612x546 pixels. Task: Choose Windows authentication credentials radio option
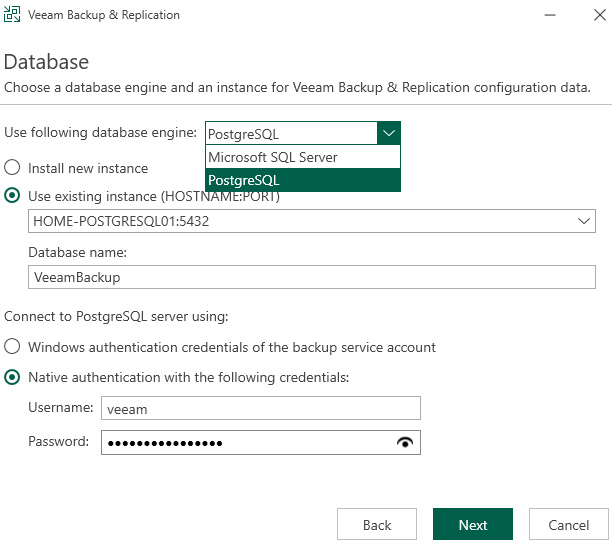12,346
